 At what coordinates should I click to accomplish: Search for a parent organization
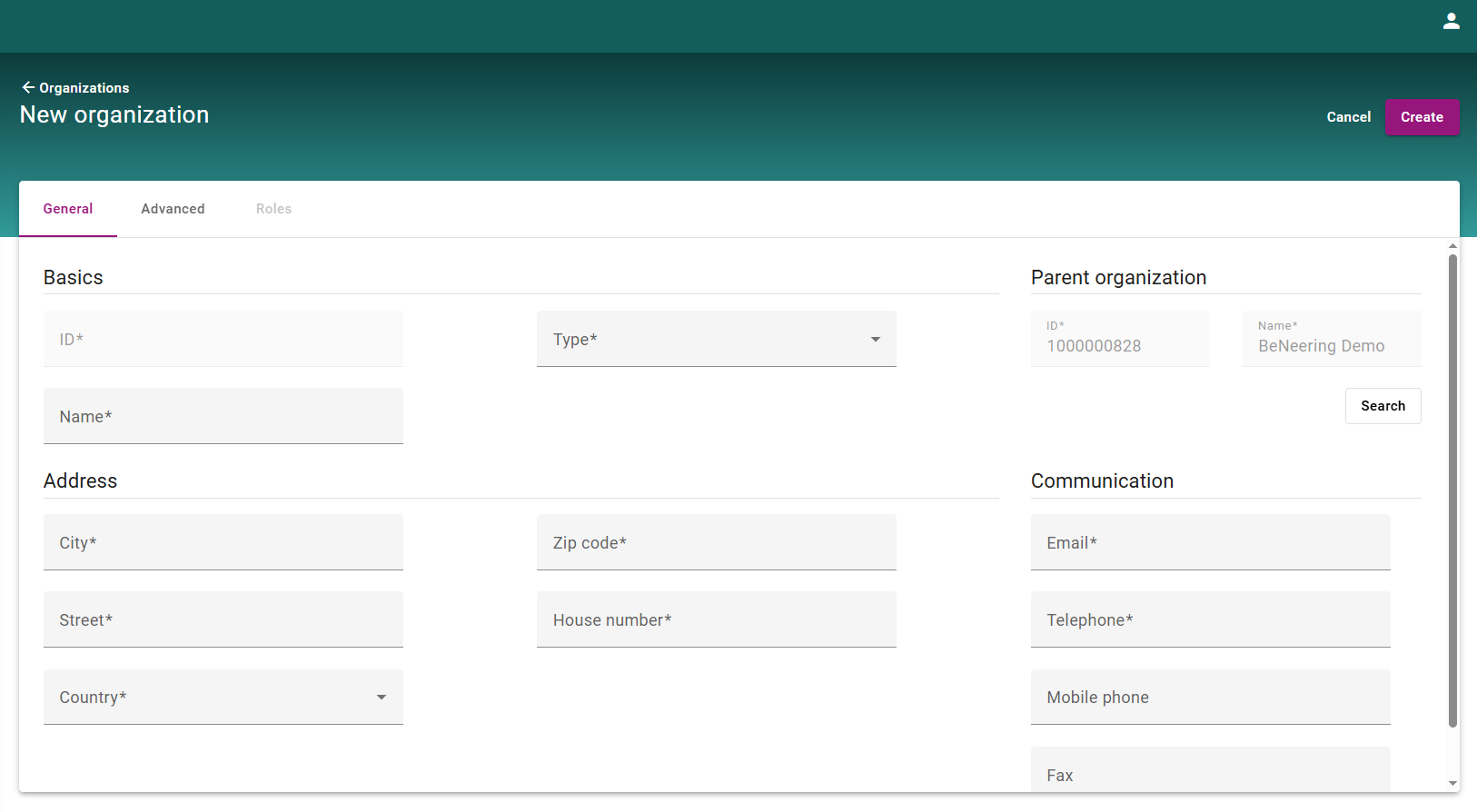(x=1383, y=406)
